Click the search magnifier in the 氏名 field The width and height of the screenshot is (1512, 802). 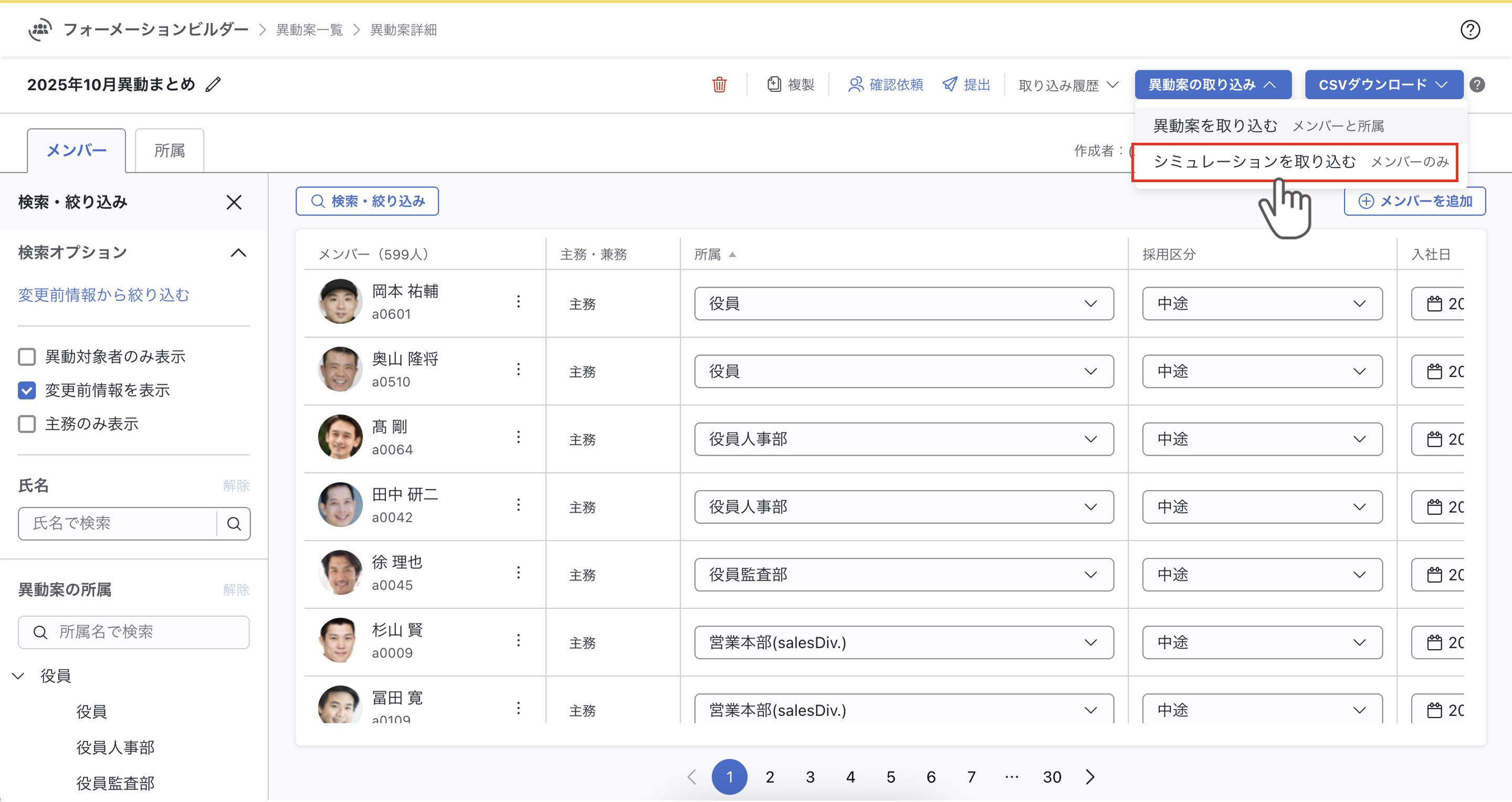coord(234,524)
